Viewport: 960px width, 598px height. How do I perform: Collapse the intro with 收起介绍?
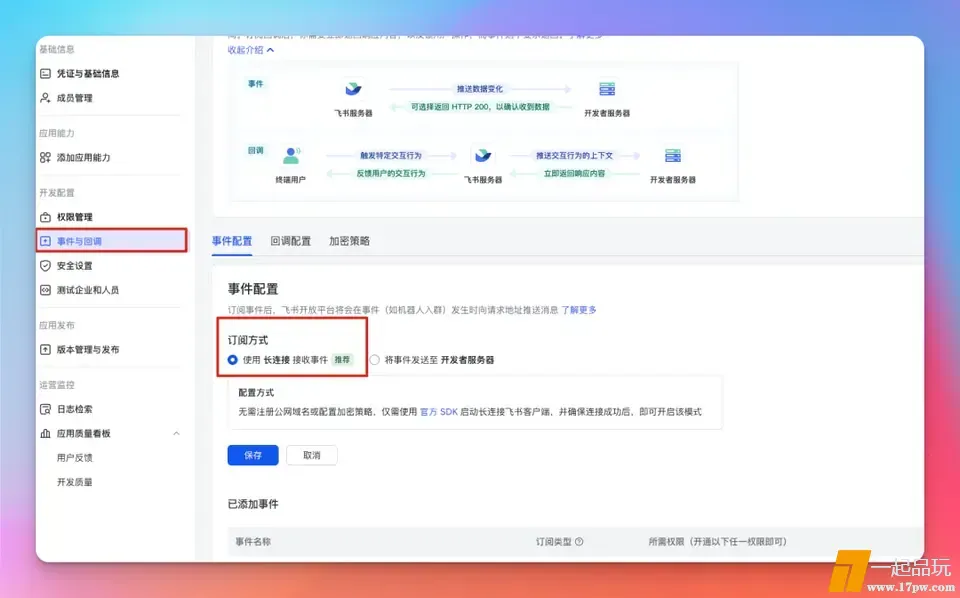pos(250,50)
